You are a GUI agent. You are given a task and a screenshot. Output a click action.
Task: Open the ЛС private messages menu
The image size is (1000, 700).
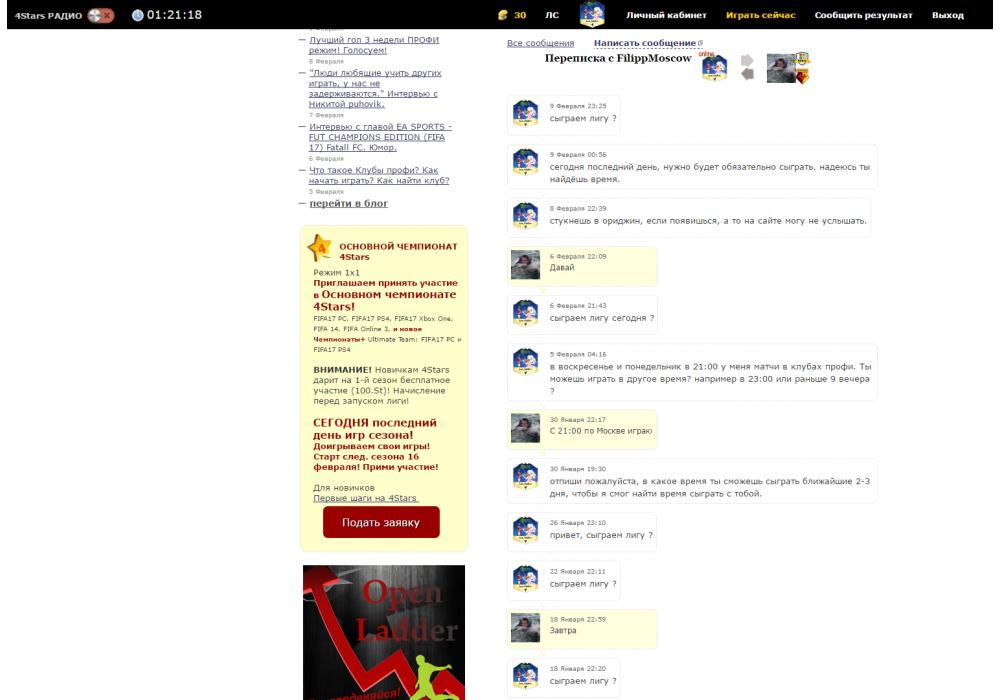click(x=552, y=15)
